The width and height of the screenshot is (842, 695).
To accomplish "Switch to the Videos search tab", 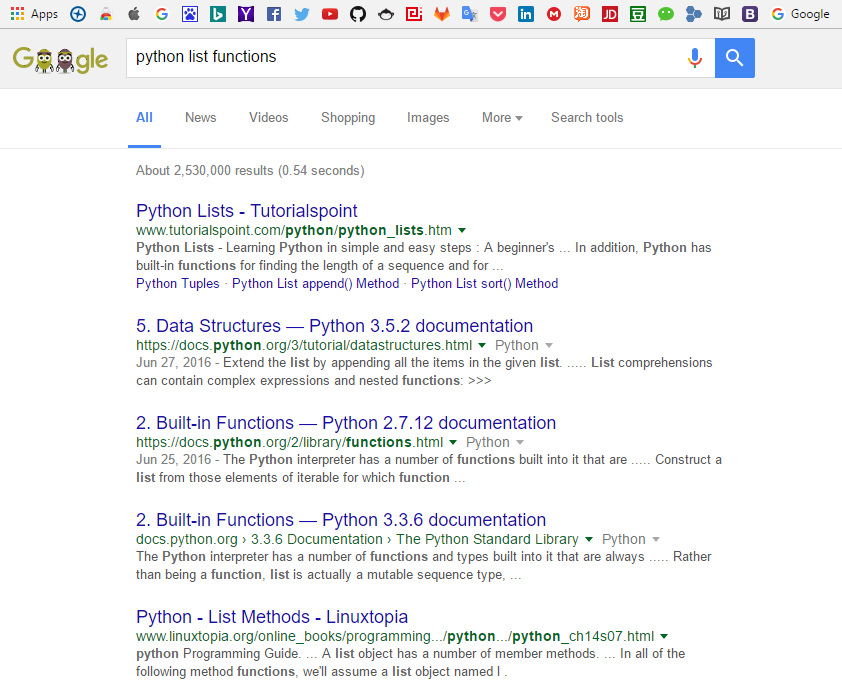I will tap(268, 118).
